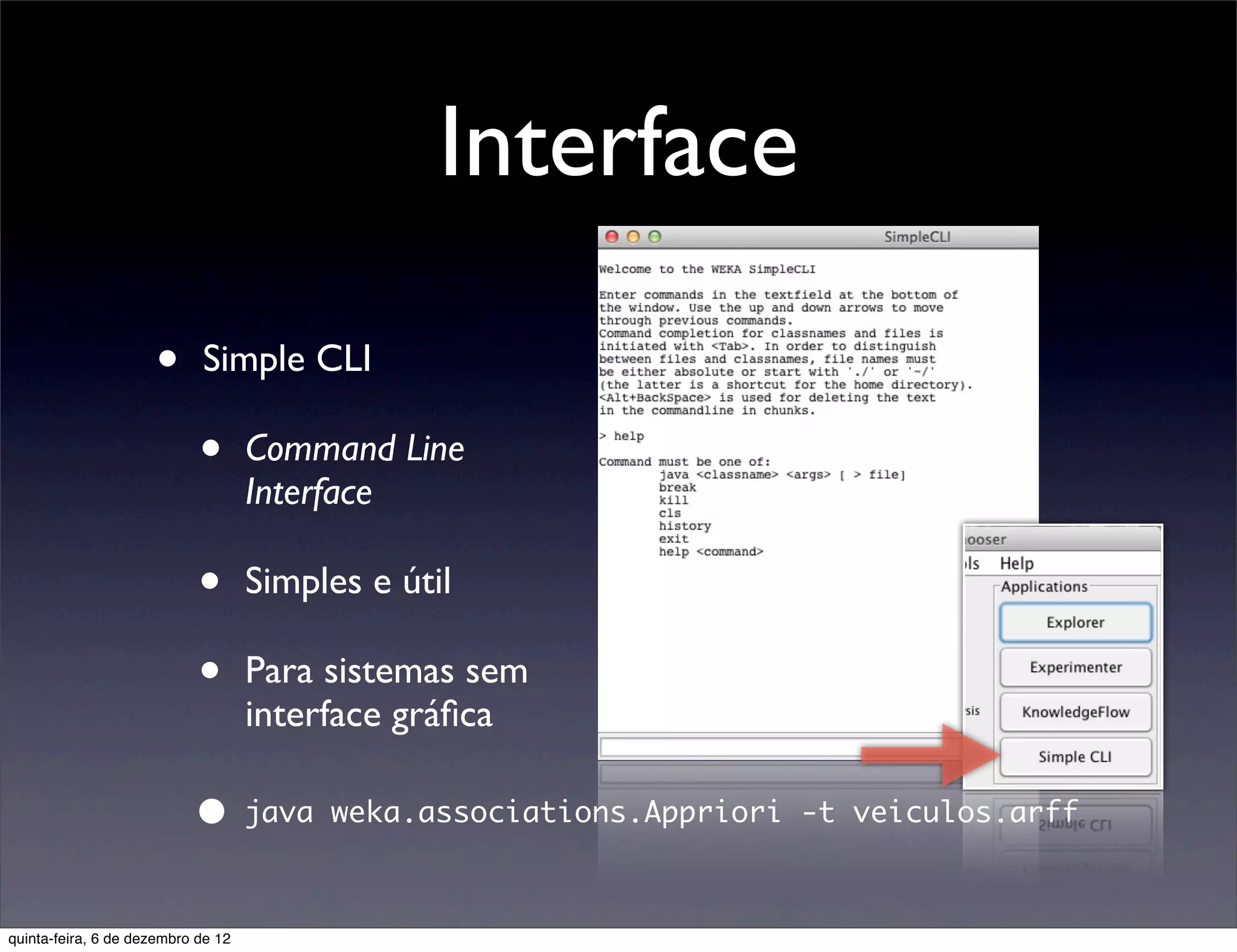
Task: Start the Simple CLI application
Action: click(1075, 756)
